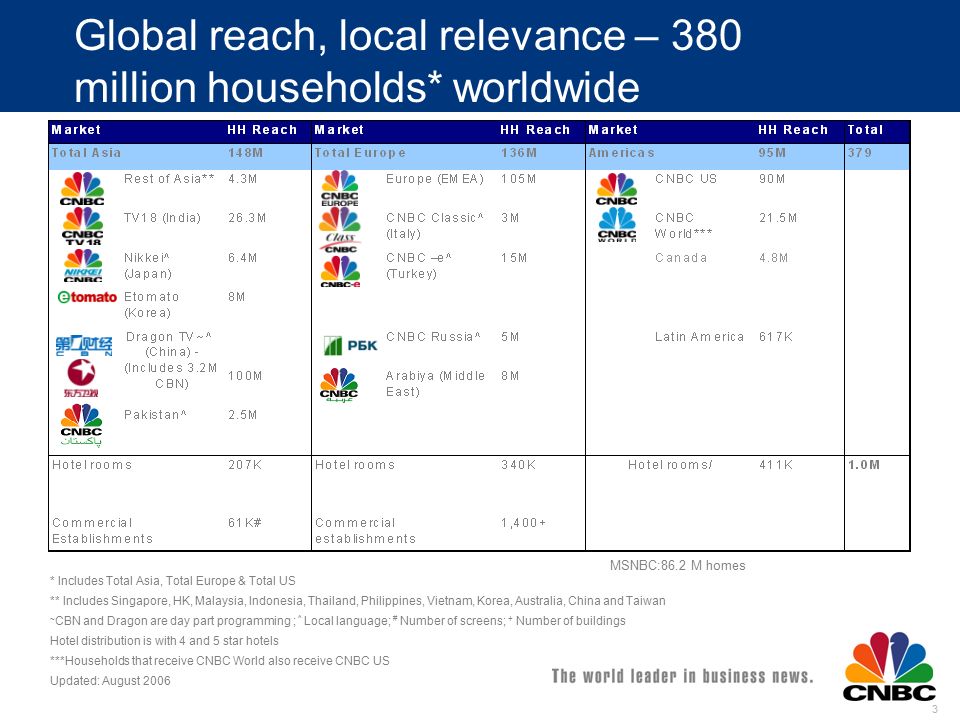Select the slide title about 380 million households

[408, 61]
